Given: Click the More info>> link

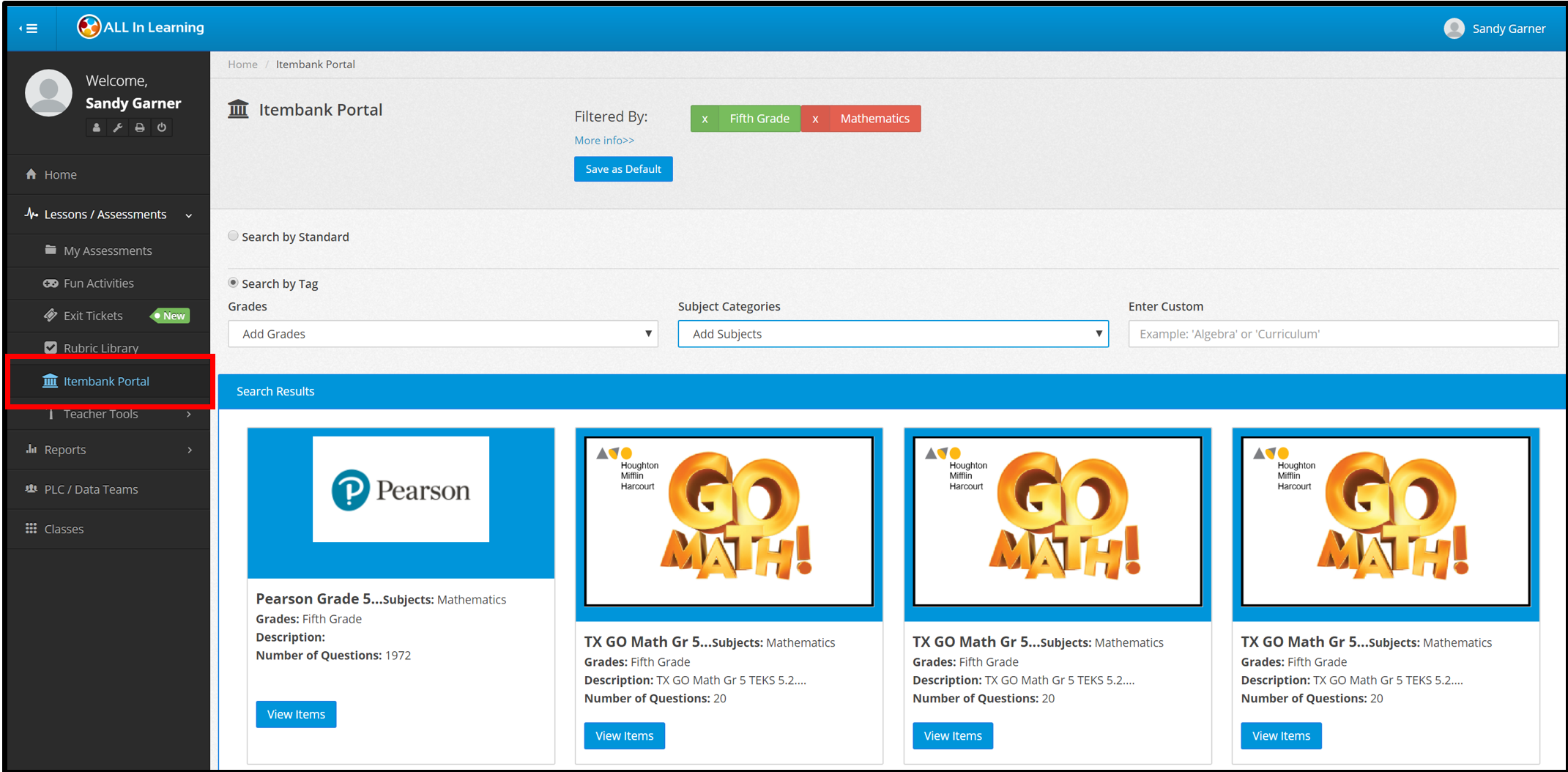Looking at the screenshot, I should pyautogui.click(x=604, y=141).
